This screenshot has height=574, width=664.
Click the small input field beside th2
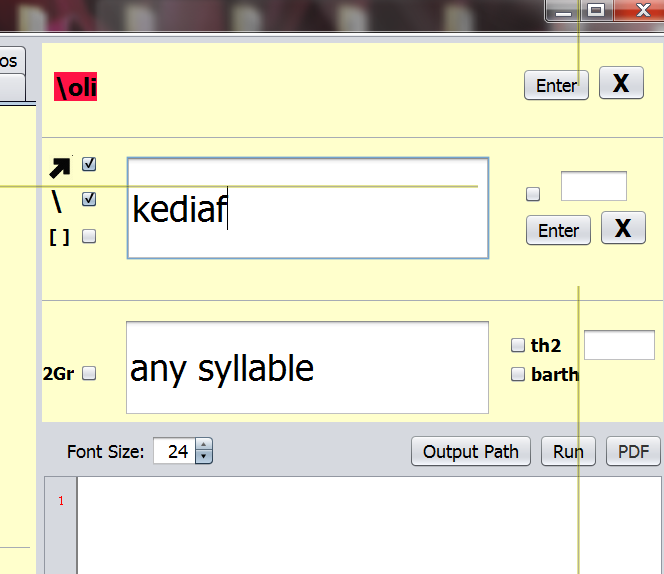point(618,345)
